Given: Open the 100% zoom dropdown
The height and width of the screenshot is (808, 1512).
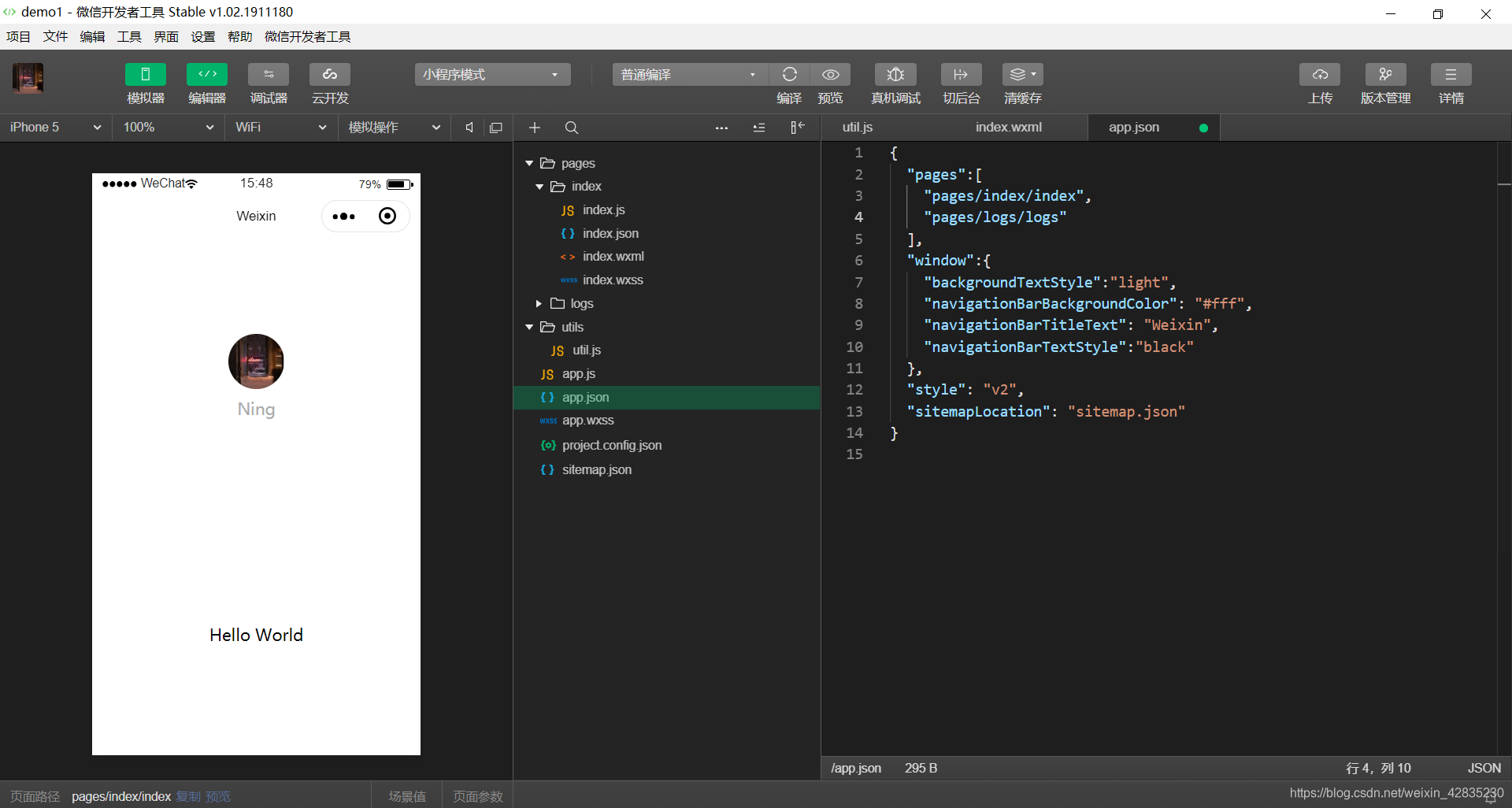Looking at the screenshot, I should coord(169,128).
